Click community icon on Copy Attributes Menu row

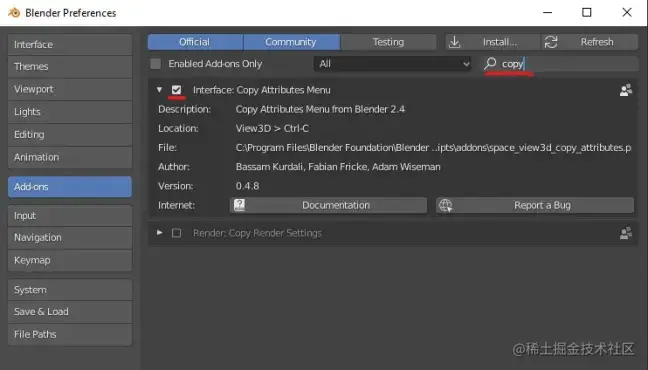626,90
